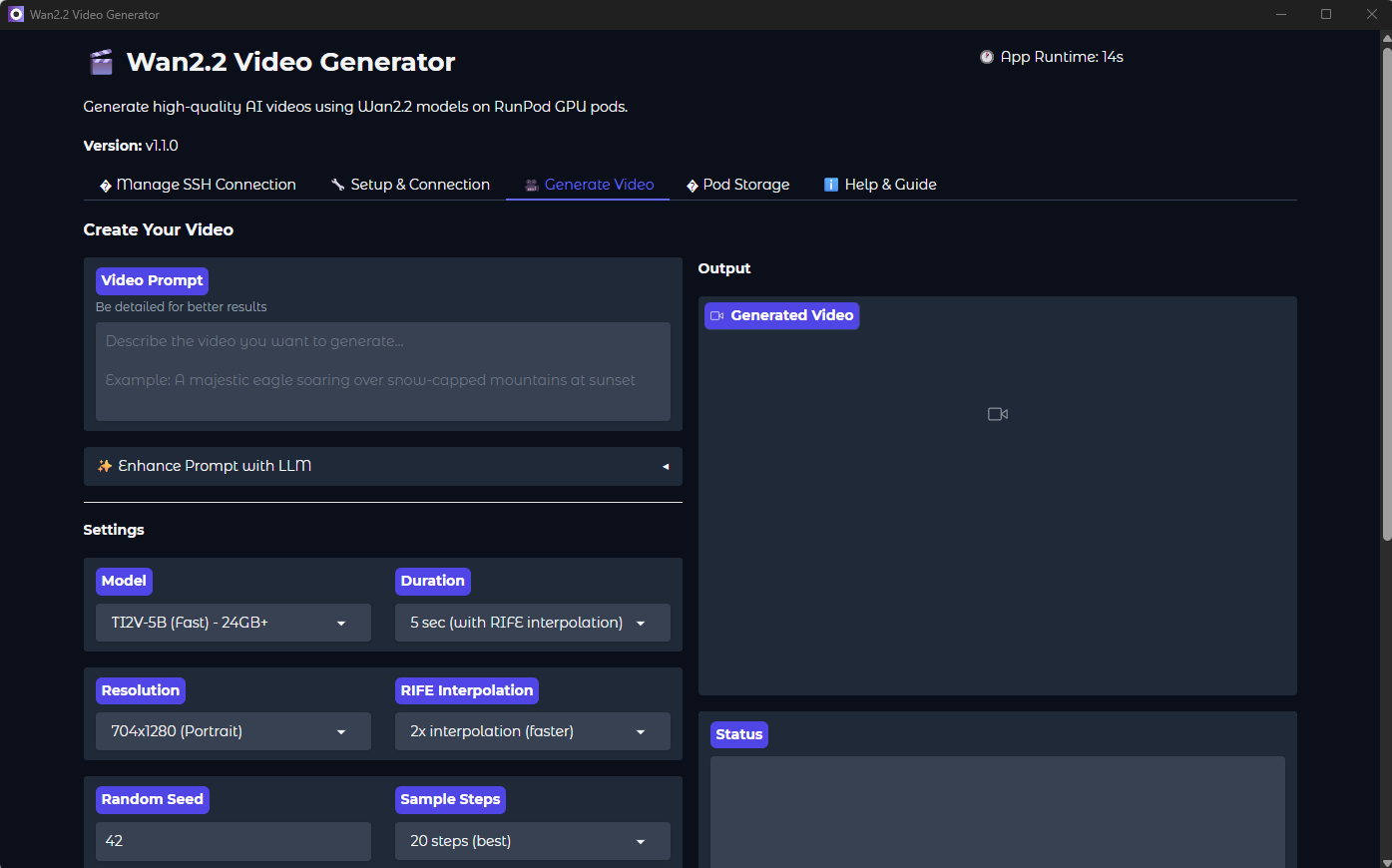This screenshot has width=1392, height=868.
Task: Click the arrow of the Sample Steps dropdown
Action: pyautogui.click(x=641, y=842)
